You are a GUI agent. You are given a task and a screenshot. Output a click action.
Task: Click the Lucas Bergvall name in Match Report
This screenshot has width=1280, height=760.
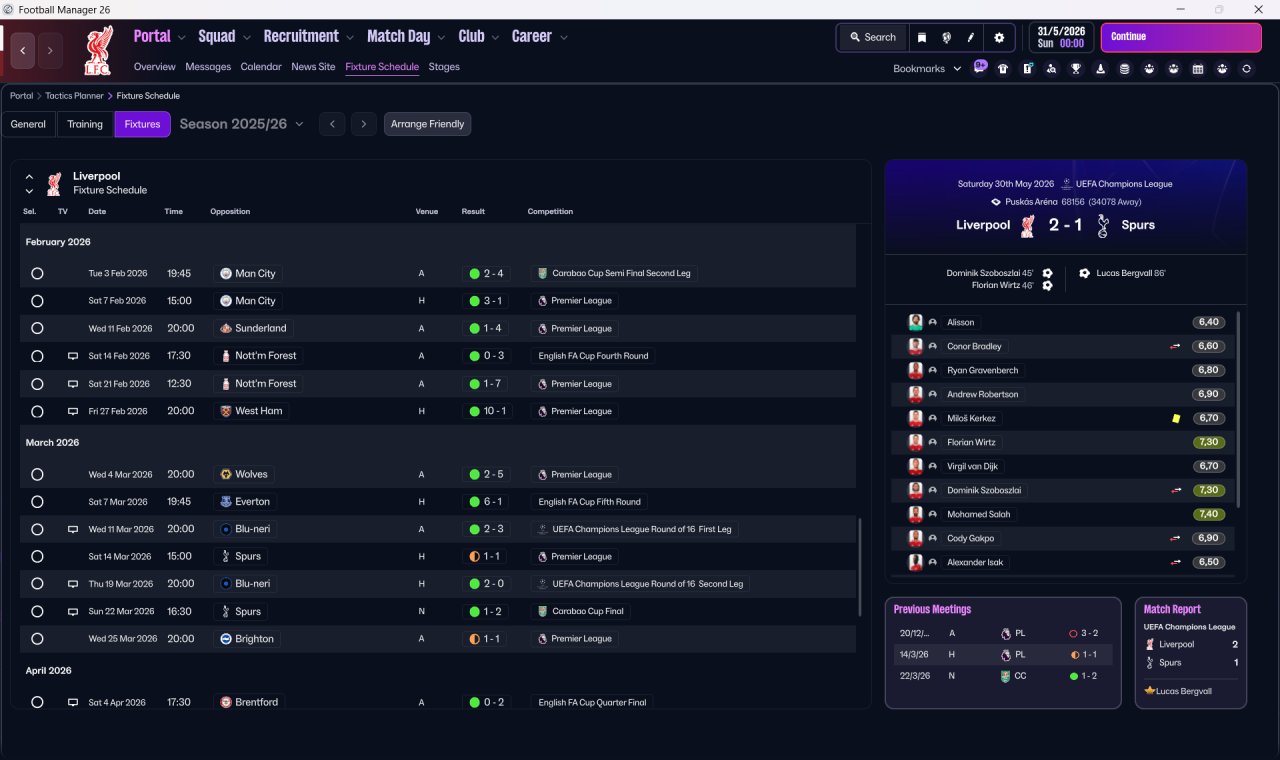(x=1184, y=691)
